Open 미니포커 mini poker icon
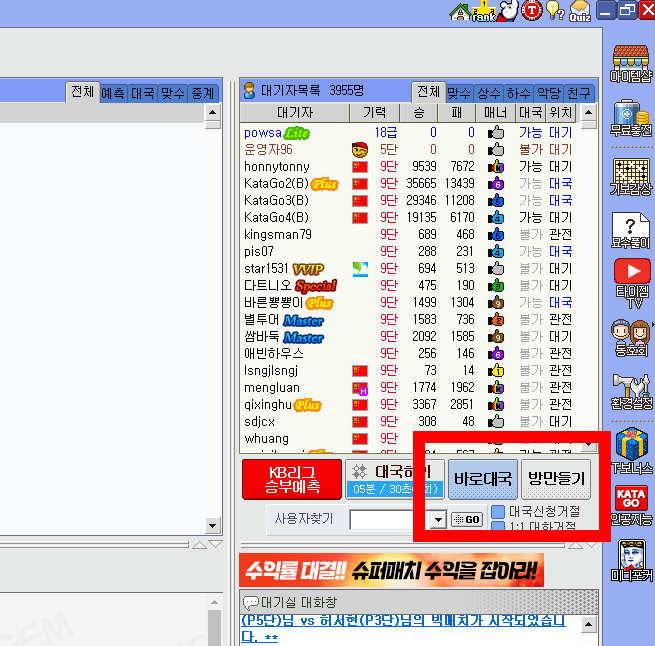The height and width of the screenshot is (646, 655). pos(631,561)
